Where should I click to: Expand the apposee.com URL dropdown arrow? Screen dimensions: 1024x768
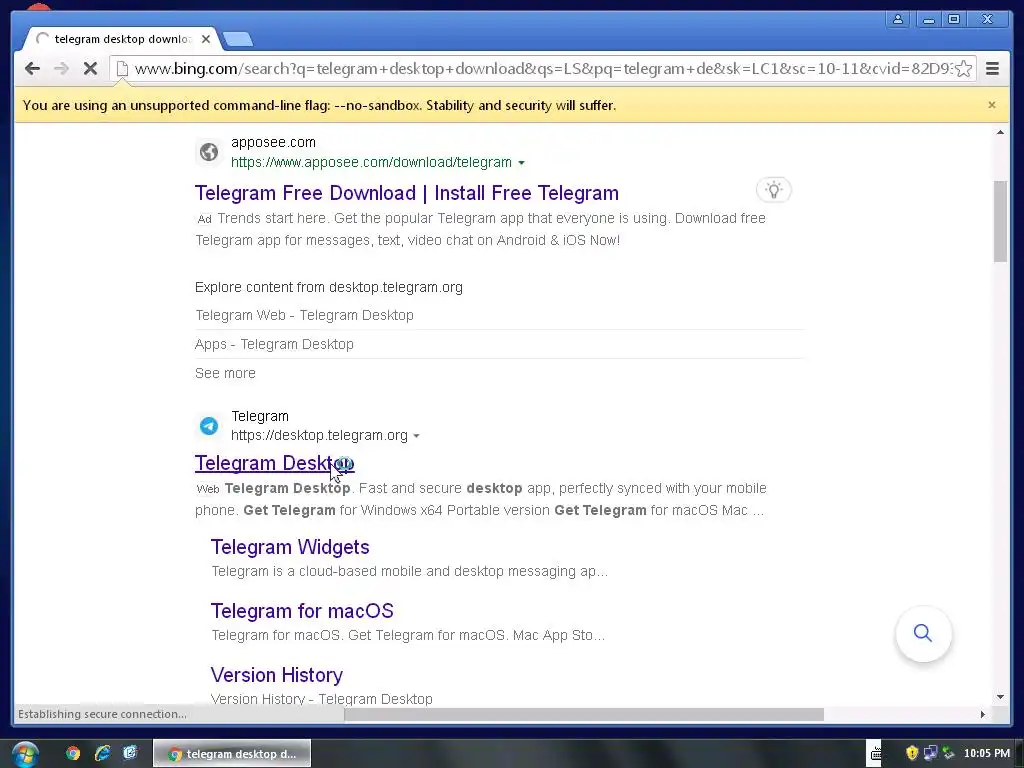tap(521, 163)
